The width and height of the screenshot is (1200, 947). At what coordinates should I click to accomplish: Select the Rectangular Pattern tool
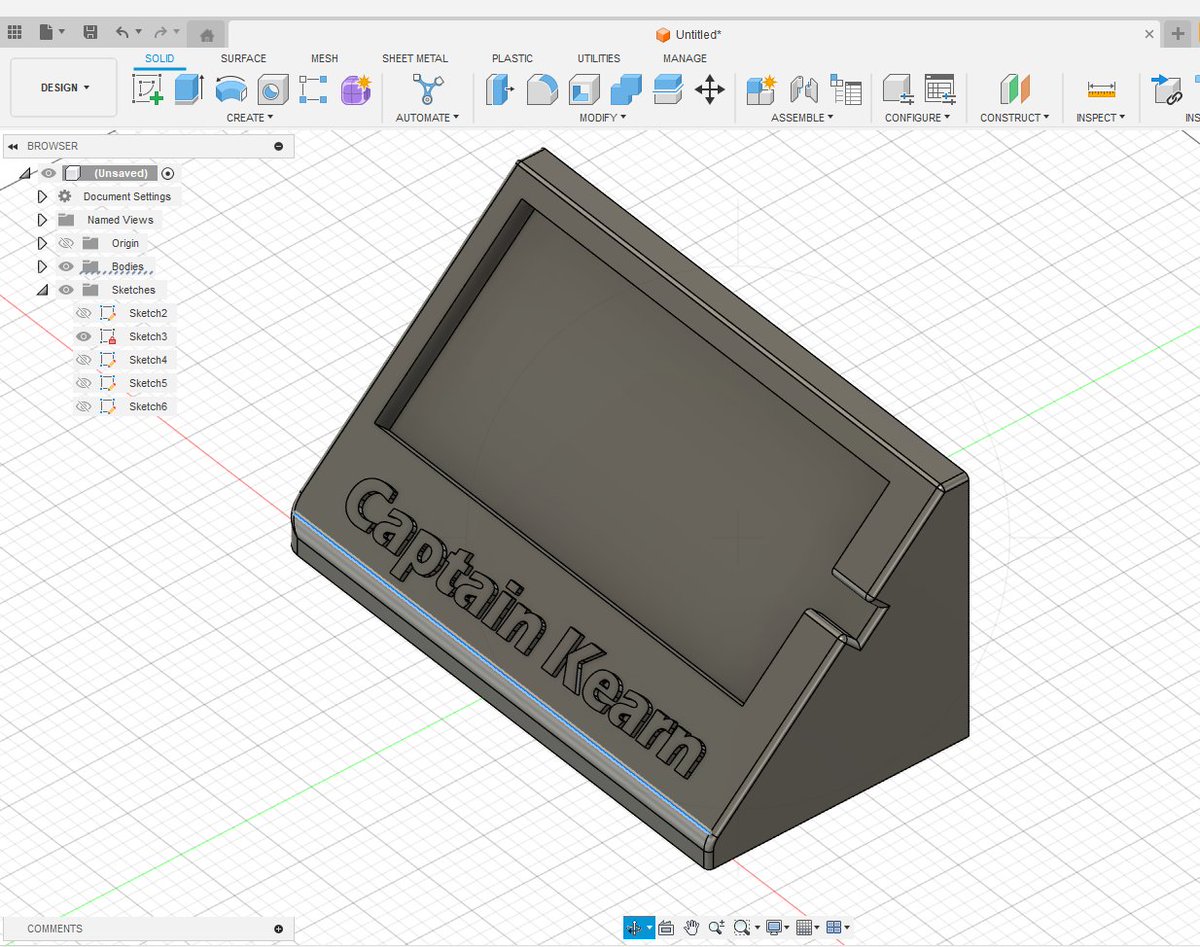coord(313,90)
